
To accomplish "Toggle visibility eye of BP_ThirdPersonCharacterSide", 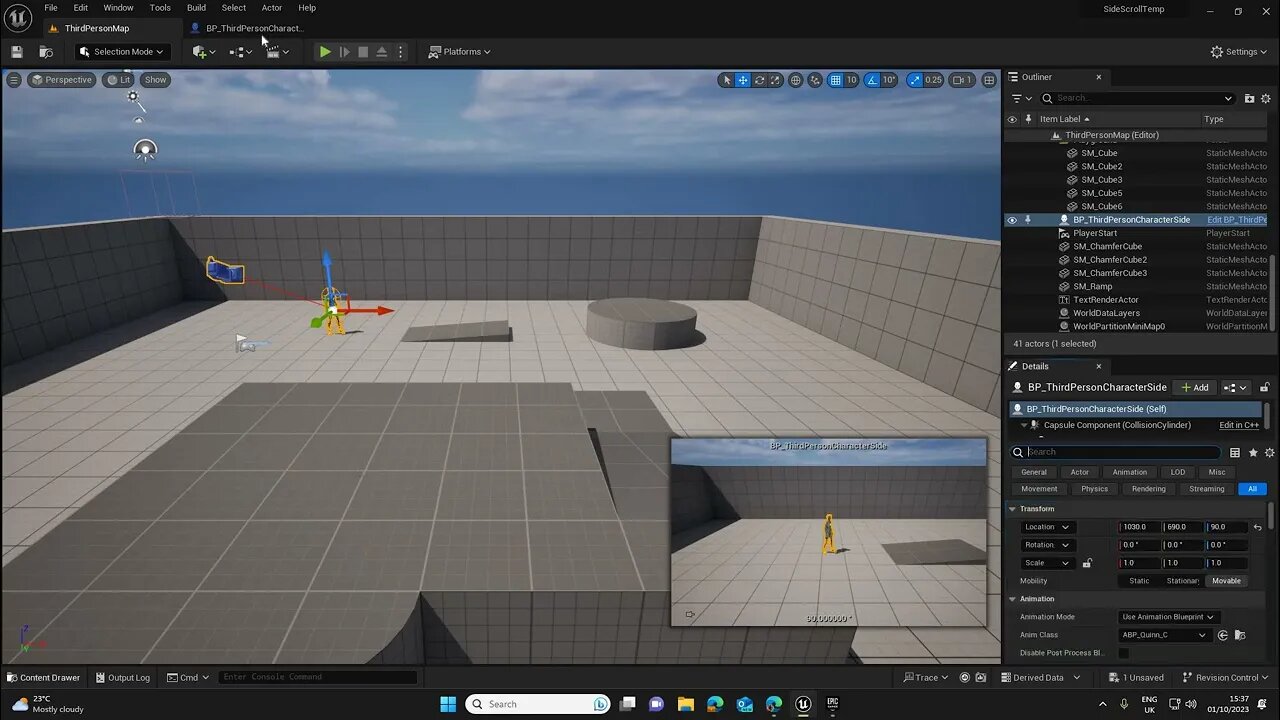I will 1012,220.
